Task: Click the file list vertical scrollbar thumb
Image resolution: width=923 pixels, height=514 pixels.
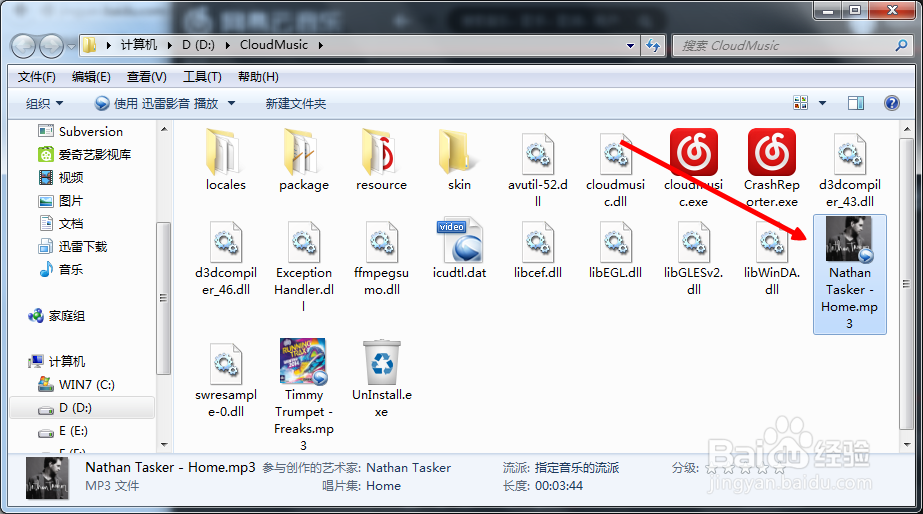Action: [x=907, y=284]
